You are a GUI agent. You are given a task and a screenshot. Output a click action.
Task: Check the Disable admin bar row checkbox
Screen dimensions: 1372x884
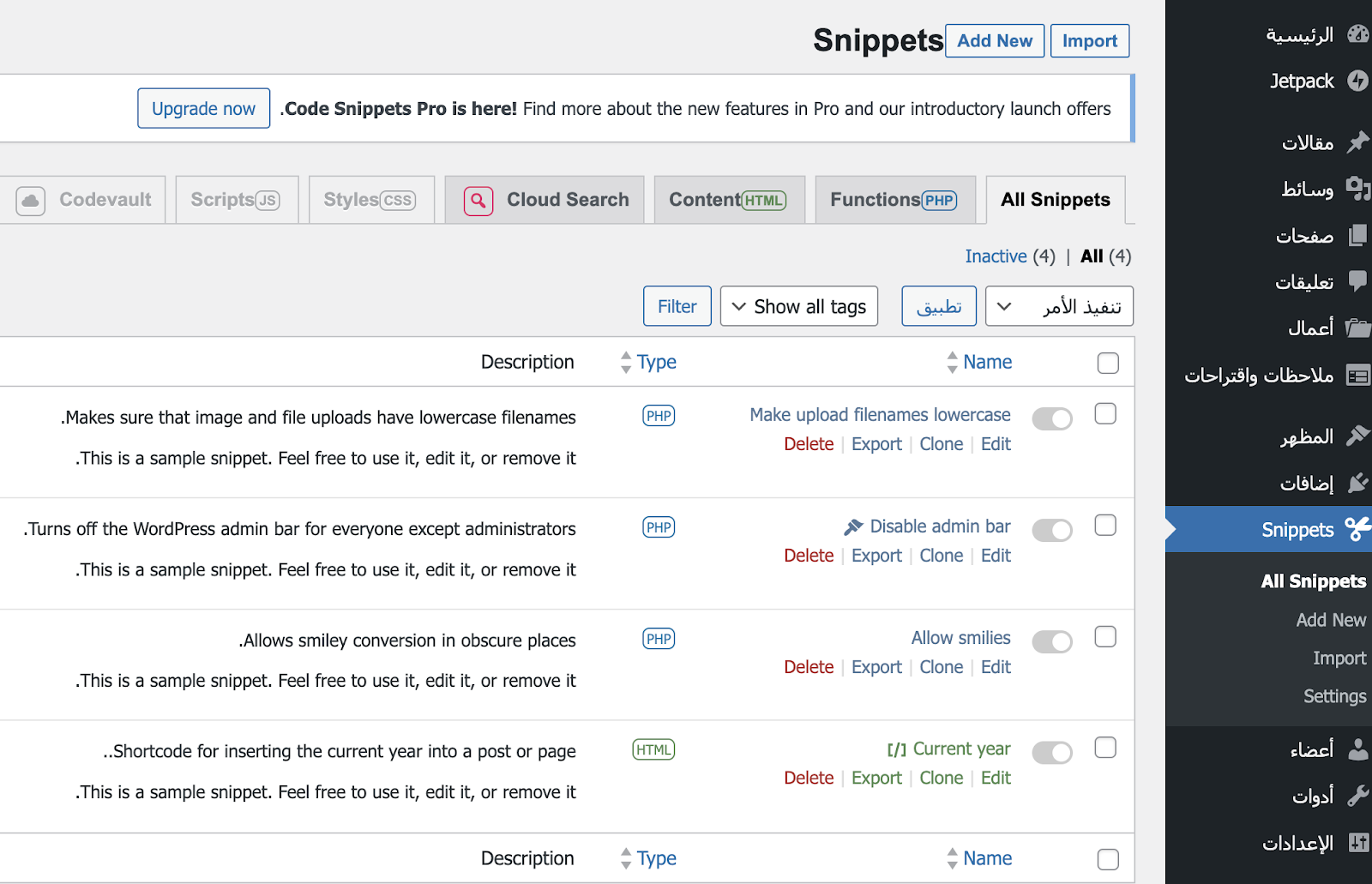[1105, 526]
